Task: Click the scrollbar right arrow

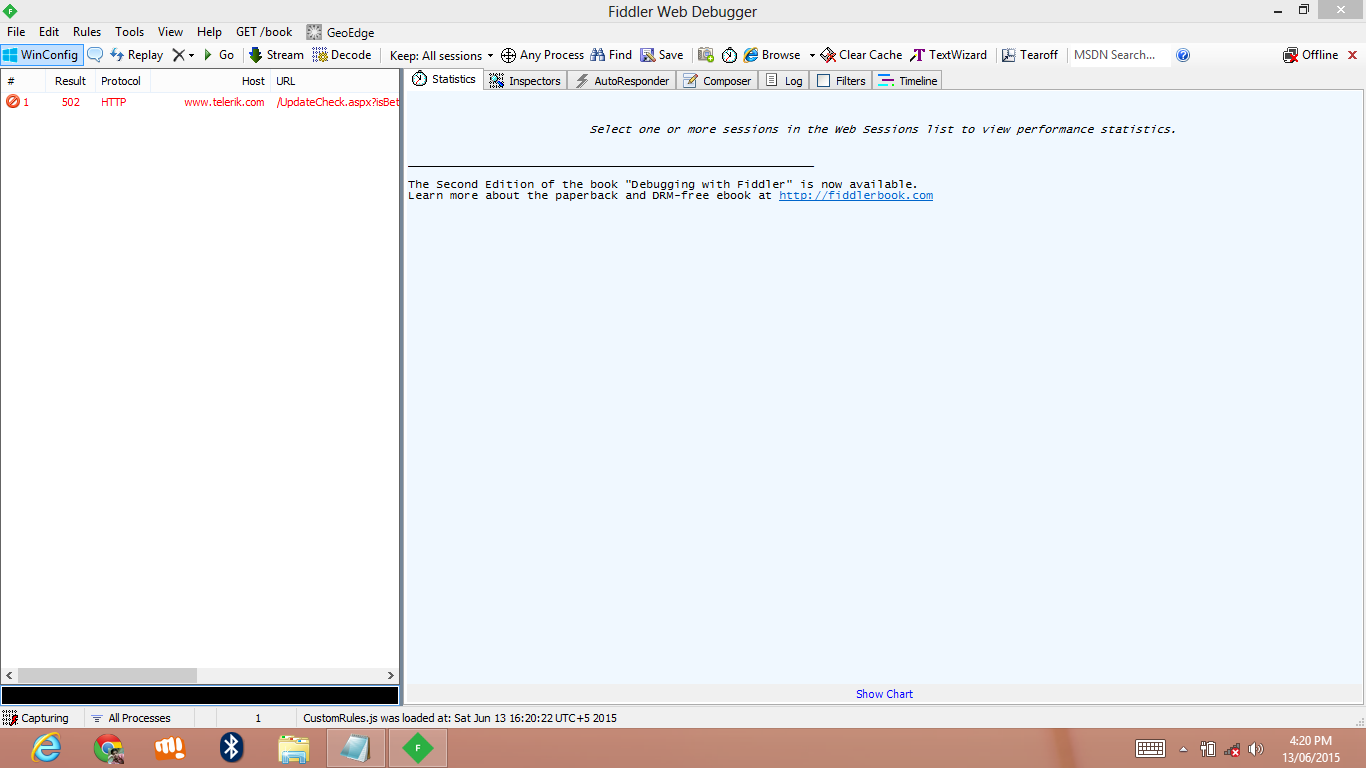Action: (x=391, y=676)
